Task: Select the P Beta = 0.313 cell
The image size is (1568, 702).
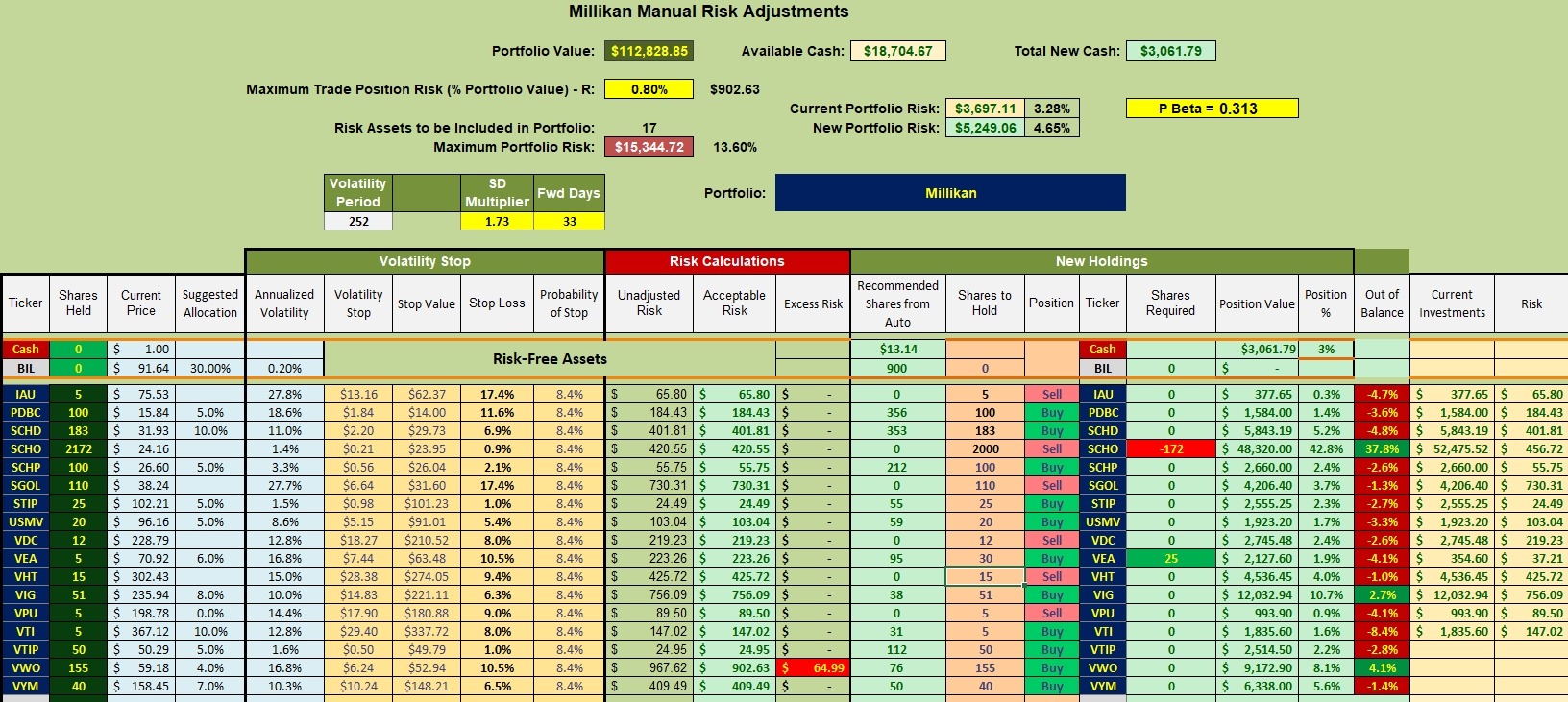Action: click(1212, 109)
